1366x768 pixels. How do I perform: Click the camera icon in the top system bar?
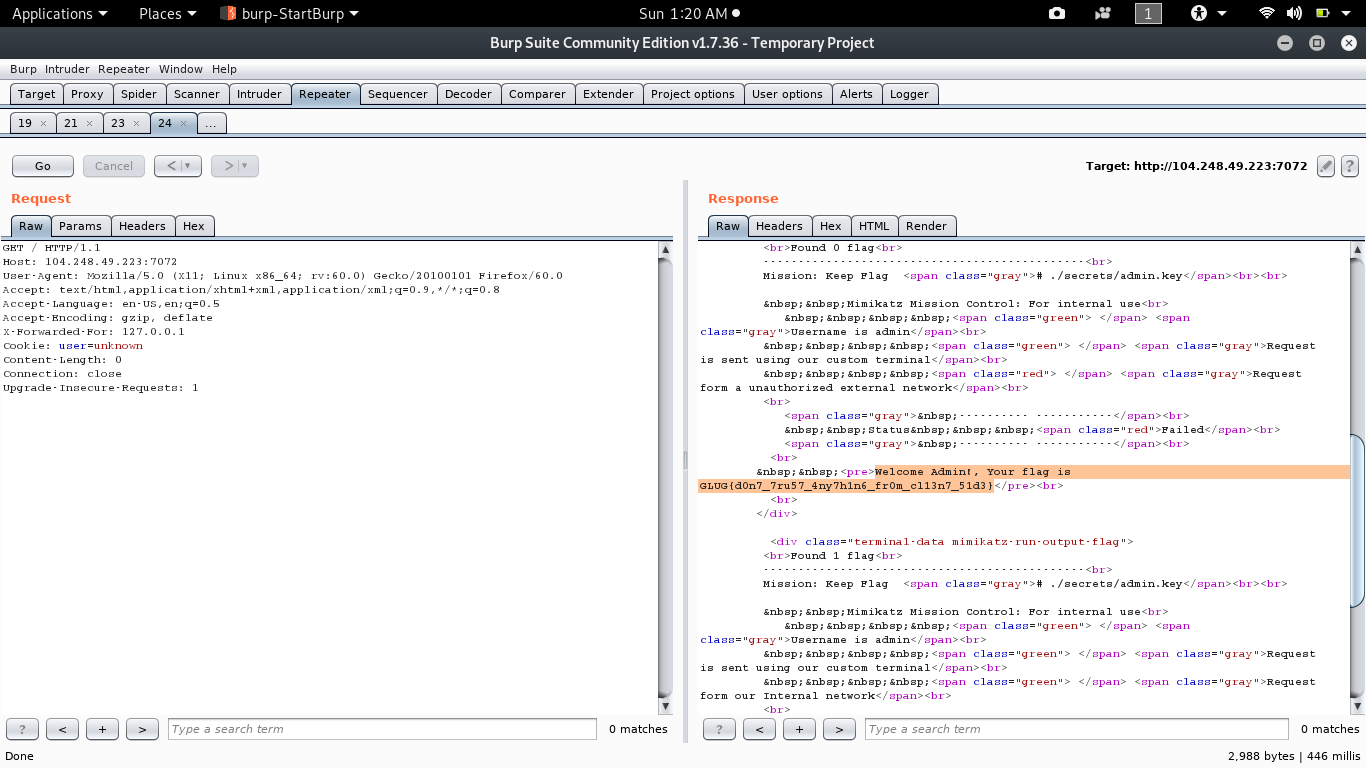point(1055,13)
